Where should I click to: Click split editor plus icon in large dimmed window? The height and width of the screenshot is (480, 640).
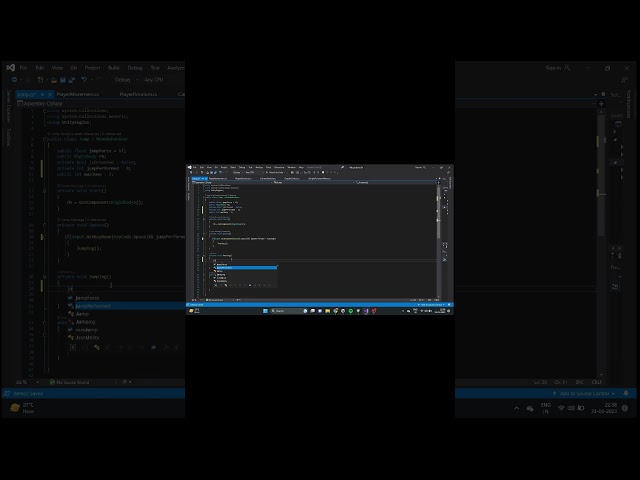(x=601, y=104)
